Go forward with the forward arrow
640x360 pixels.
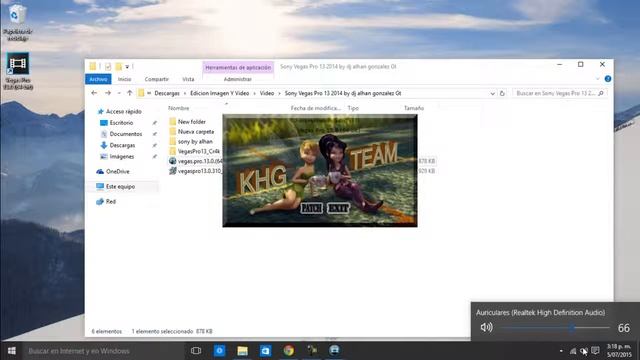[108, 93]
